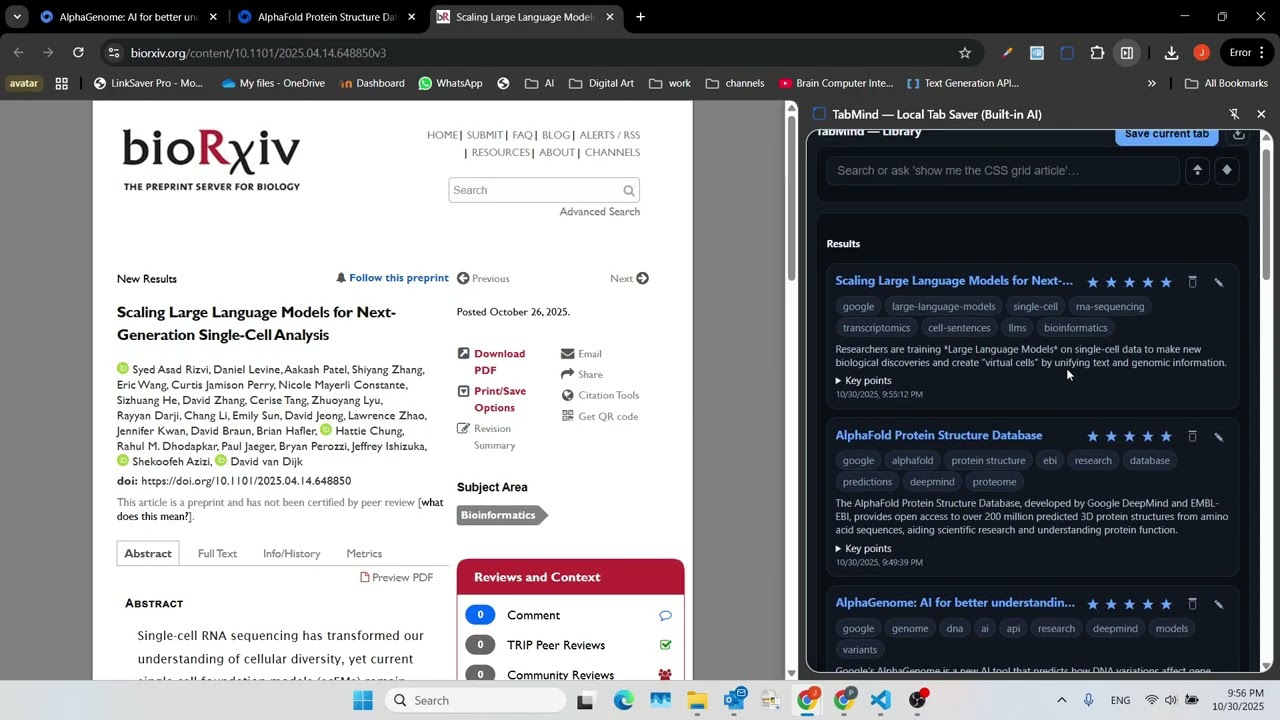Edit the Scaling Large Language Models saved entry
Screen dimensions: 1280x720
1219,282
